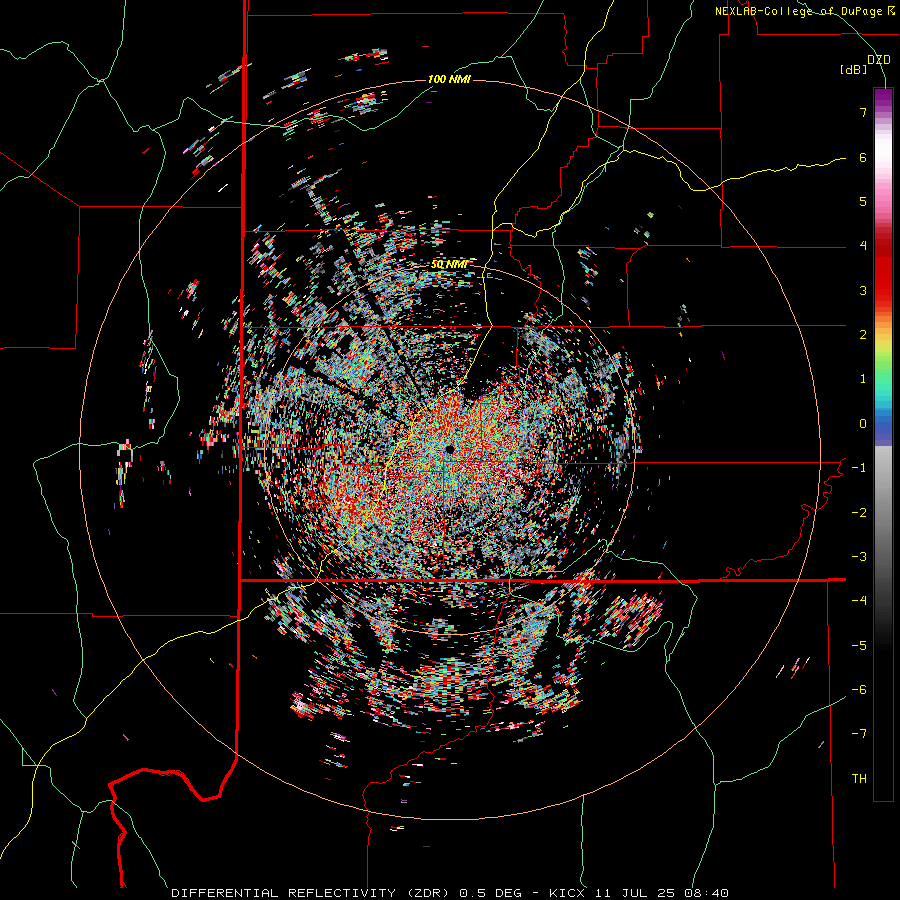Click the -4 value on the color scale

(x=859, y=601)
